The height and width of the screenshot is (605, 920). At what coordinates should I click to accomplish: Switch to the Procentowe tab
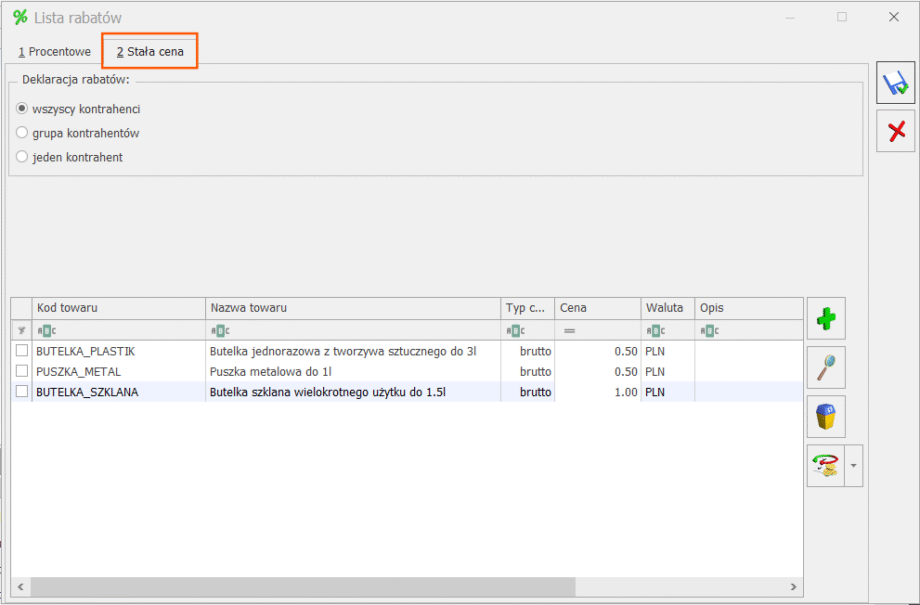[x=55, y=51]
